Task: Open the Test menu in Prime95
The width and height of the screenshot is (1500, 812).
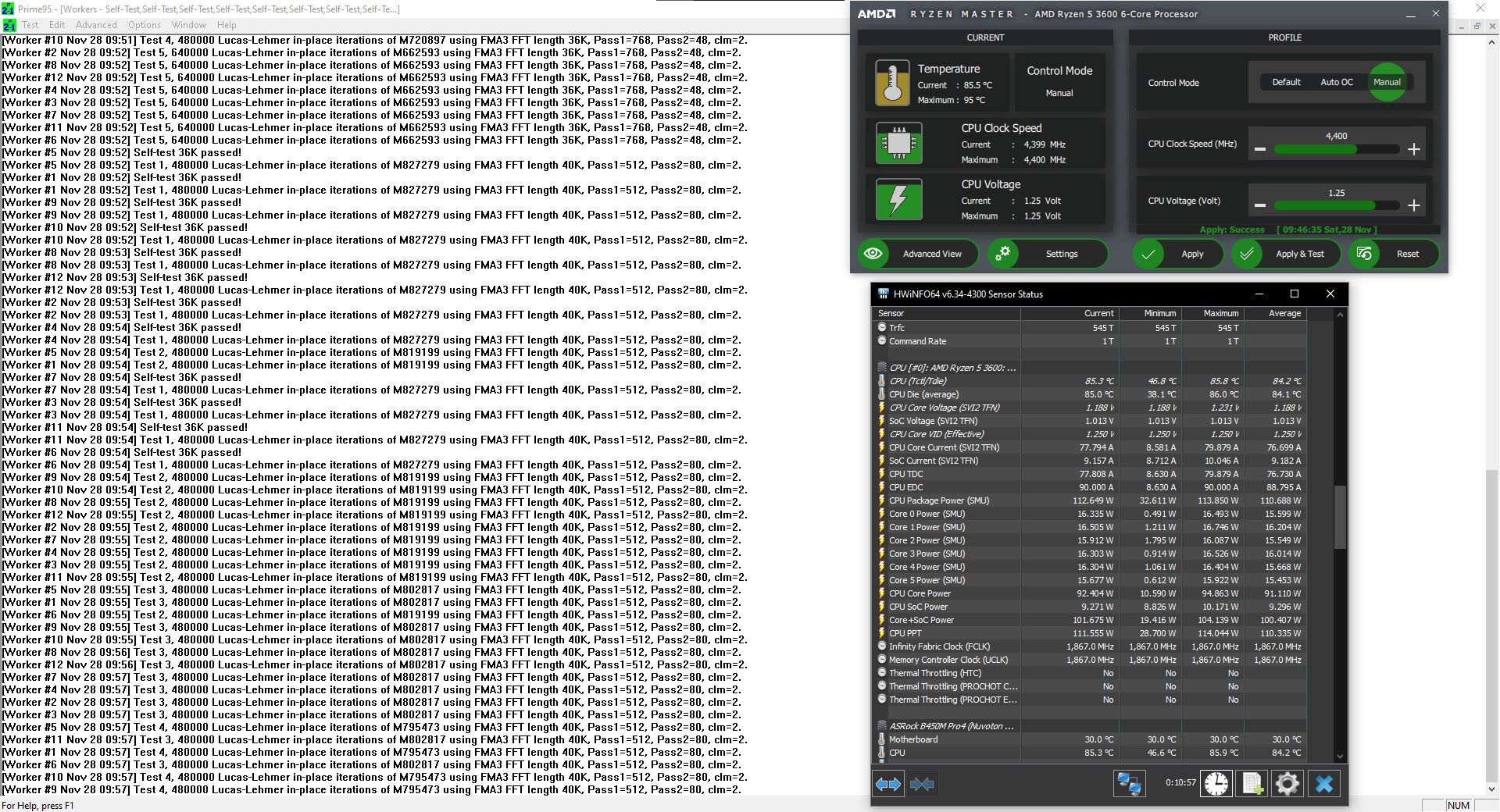Action: point(30,25)
